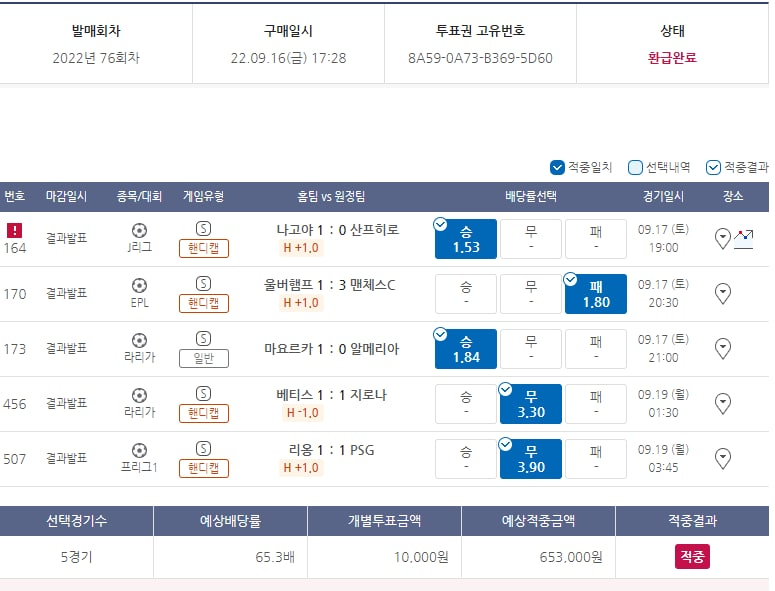This screenshot has height=591, width=775.
Task: Open the location pin for the Betis match
Action: pos(723,404)
